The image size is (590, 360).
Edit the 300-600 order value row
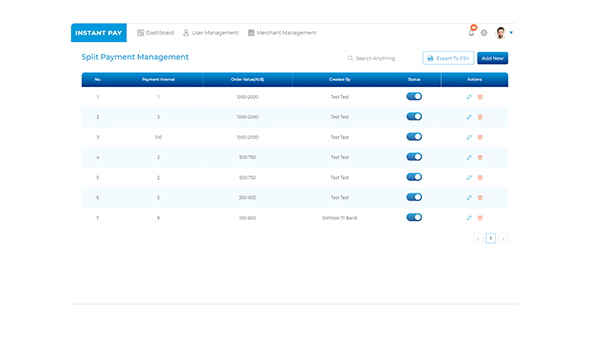click(469, 197)
